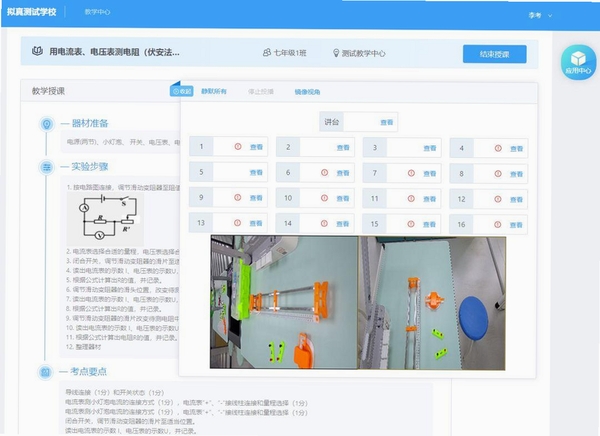
Task: Click the circuit diagram image
Action: pos(105,219)
